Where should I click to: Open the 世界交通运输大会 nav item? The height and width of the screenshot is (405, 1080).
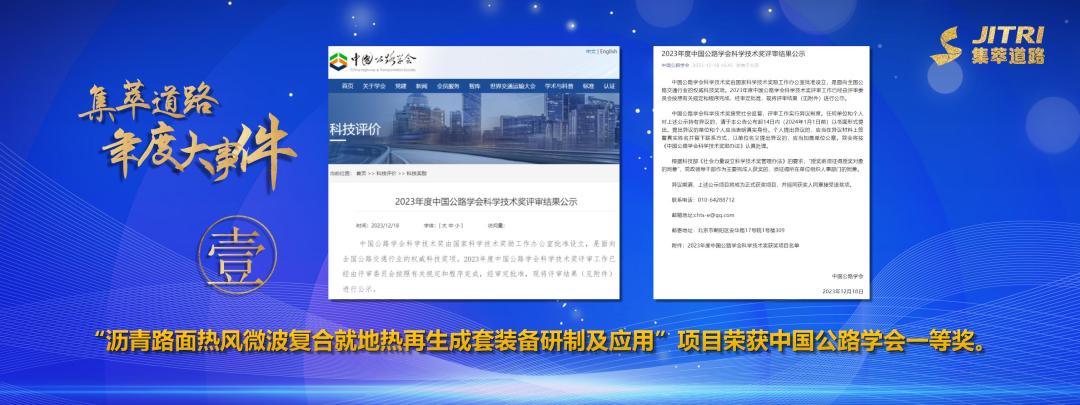(512, 86)
